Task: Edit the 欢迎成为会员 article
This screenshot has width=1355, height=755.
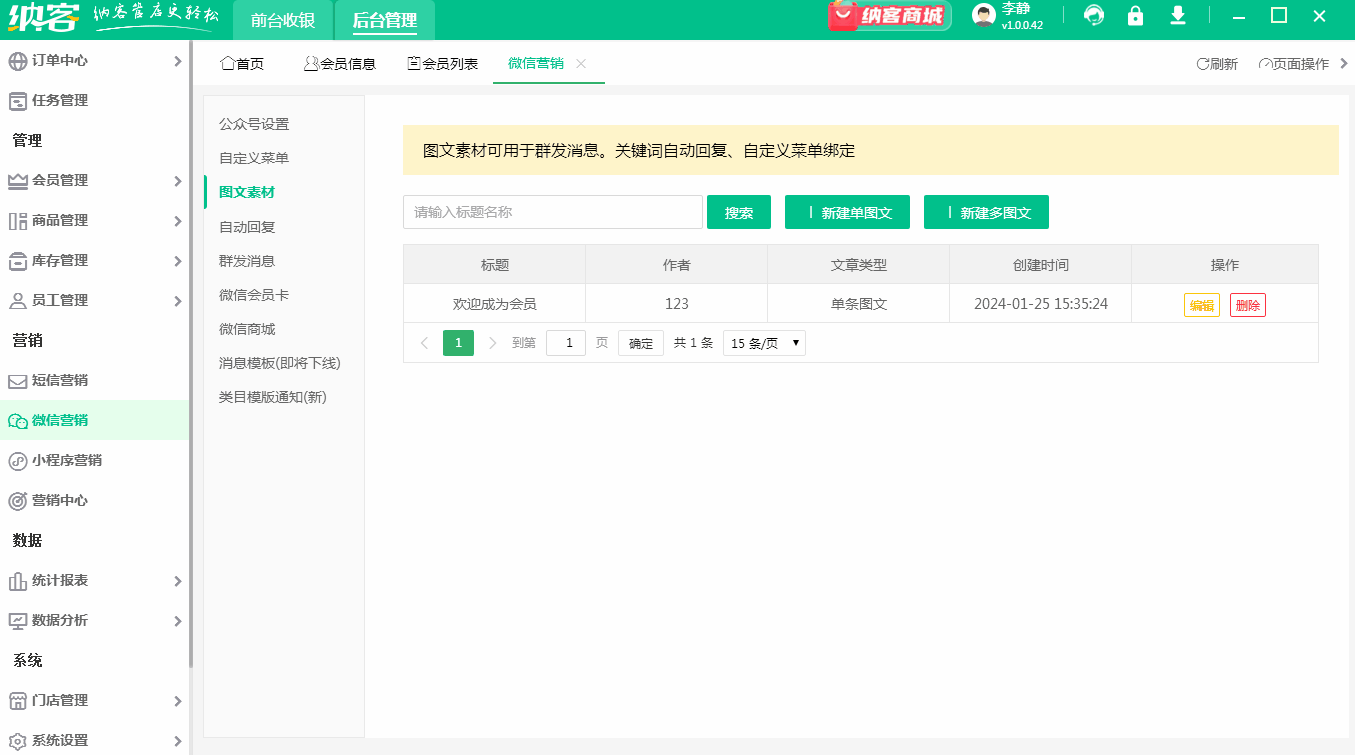Action: click(1200, 304)
